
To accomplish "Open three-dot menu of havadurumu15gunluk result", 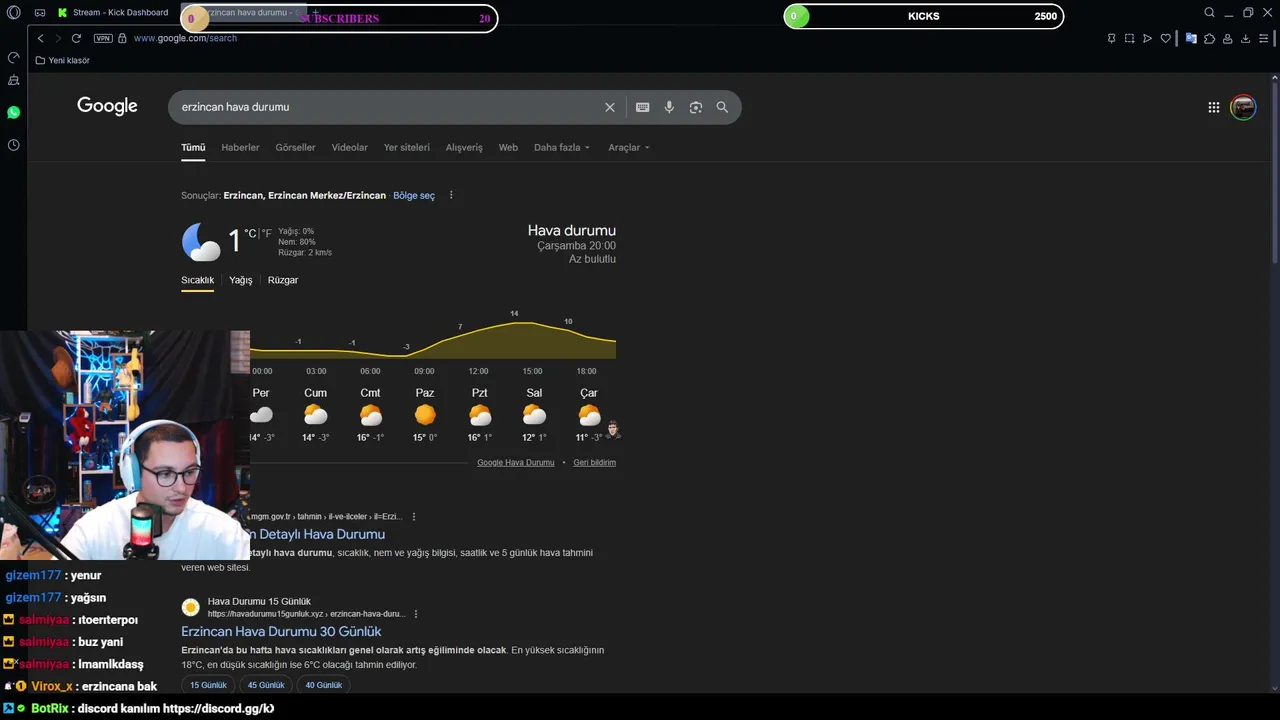I will pyautogui.click(x=416, y=614).
